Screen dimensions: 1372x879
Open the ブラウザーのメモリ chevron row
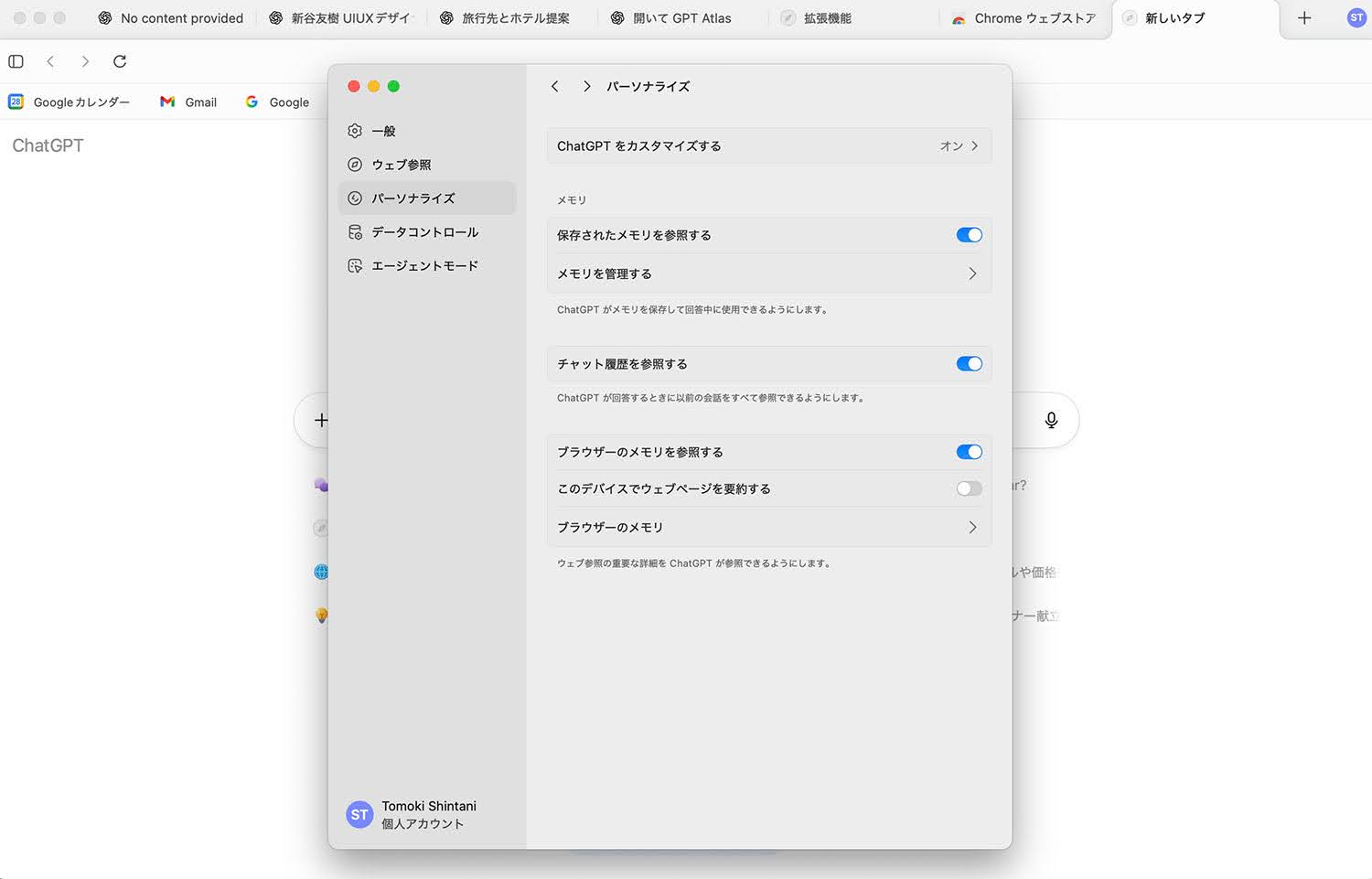(768, 527)
